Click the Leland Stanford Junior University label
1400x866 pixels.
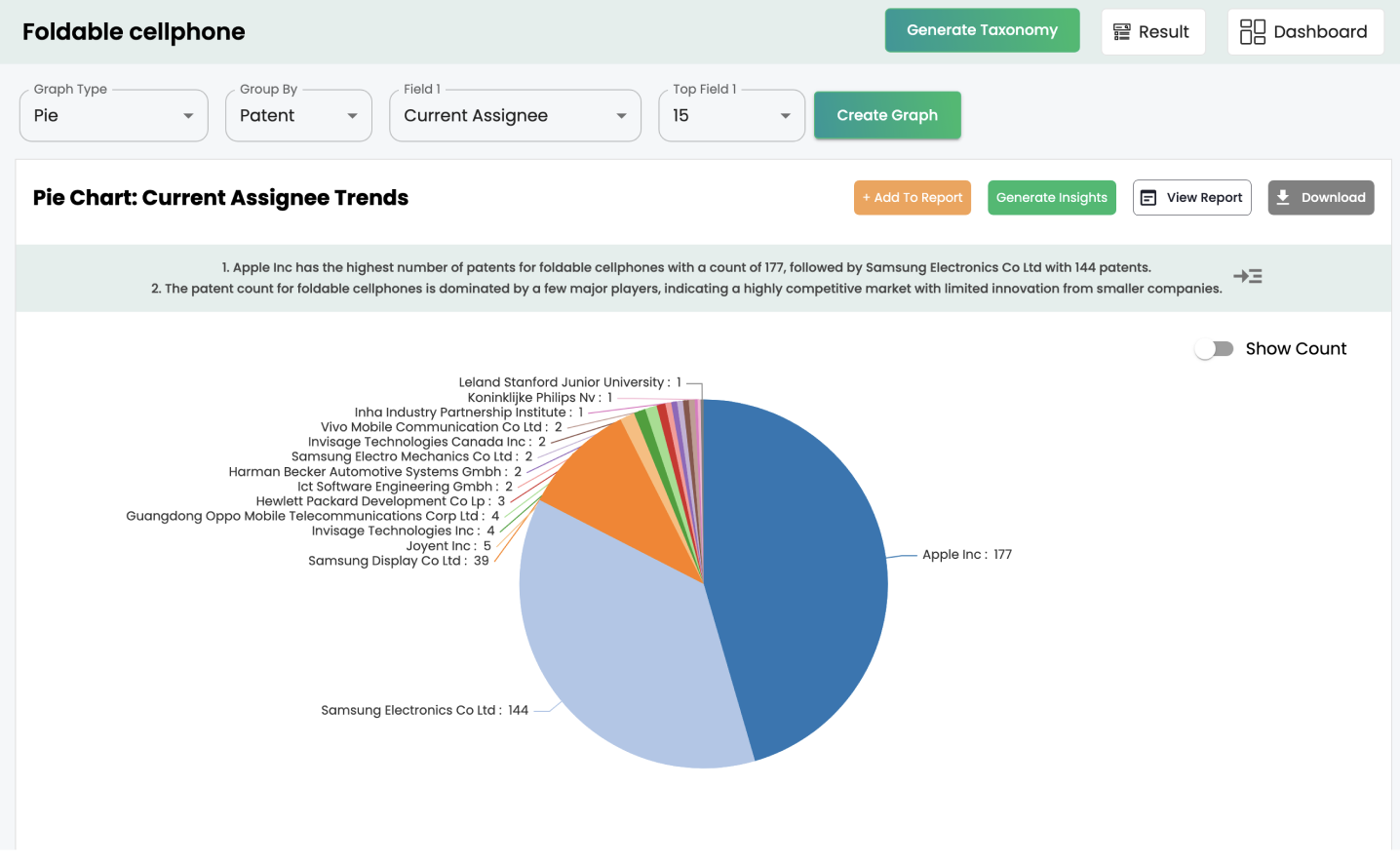tap(570, 383)
